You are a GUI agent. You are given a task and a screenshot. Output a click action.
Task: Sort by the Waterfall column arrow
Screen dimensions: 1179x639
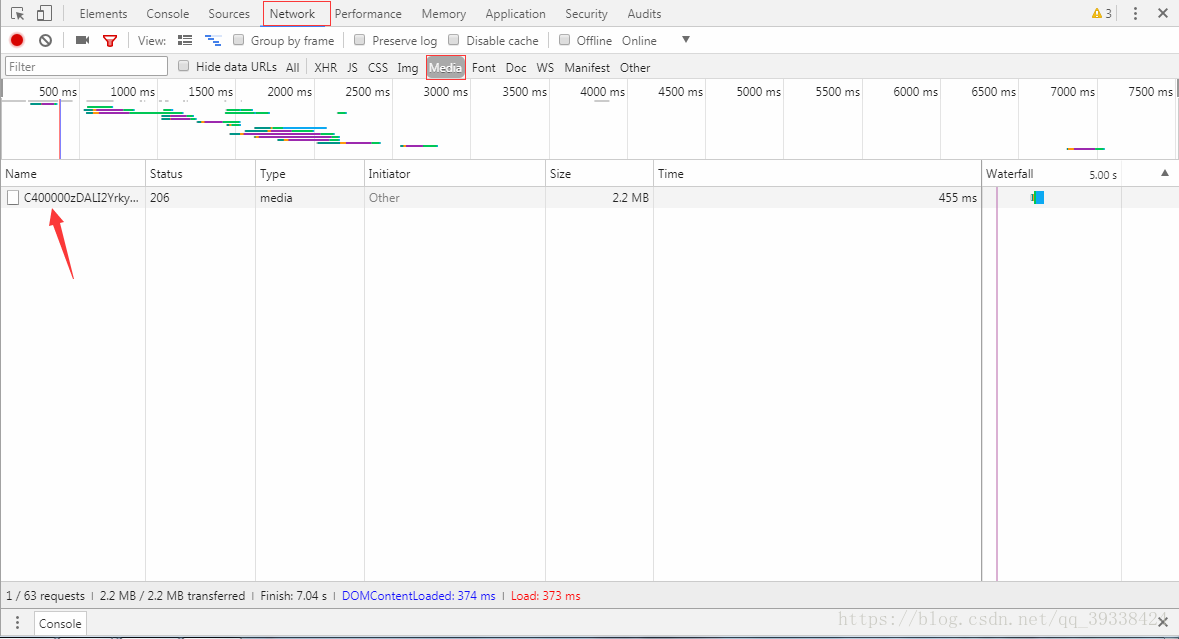tap(1165, 173)
